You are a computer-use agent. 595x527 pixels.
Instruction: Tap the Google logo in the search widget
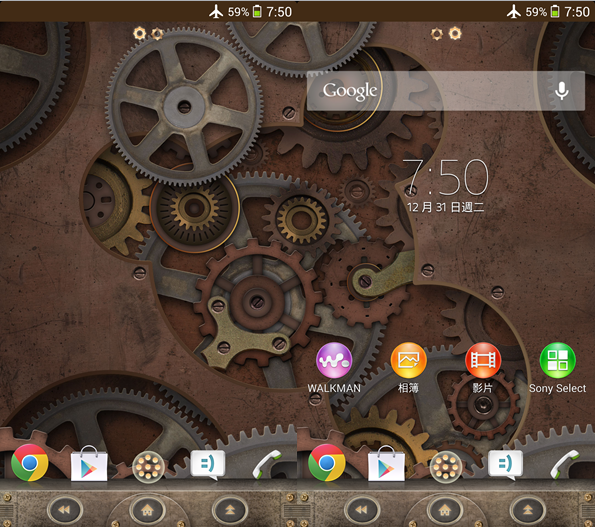[x=350, y=91]
